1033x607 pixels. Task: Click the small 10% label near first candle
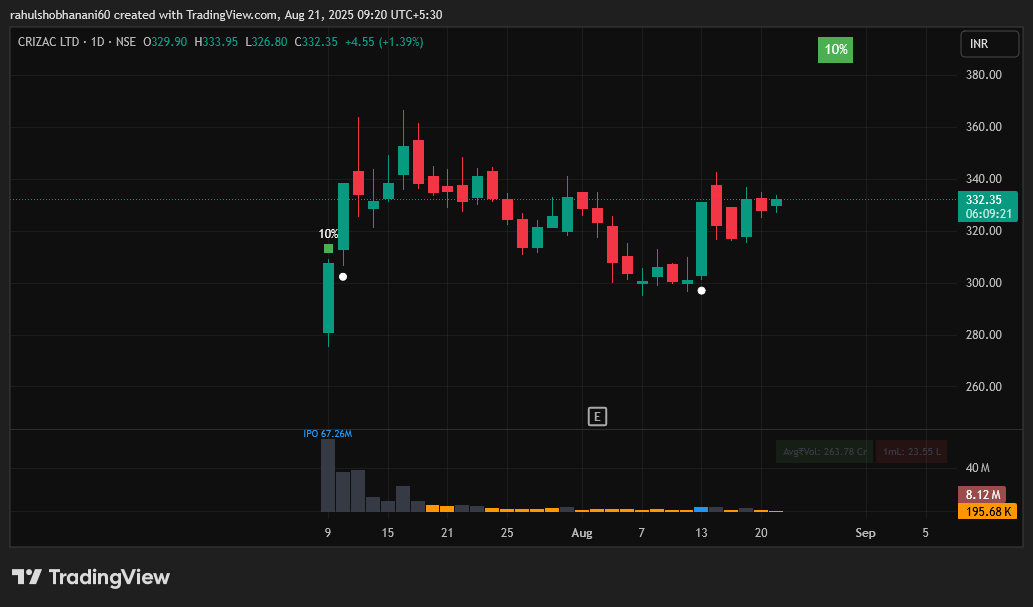(x=328, y=234)
